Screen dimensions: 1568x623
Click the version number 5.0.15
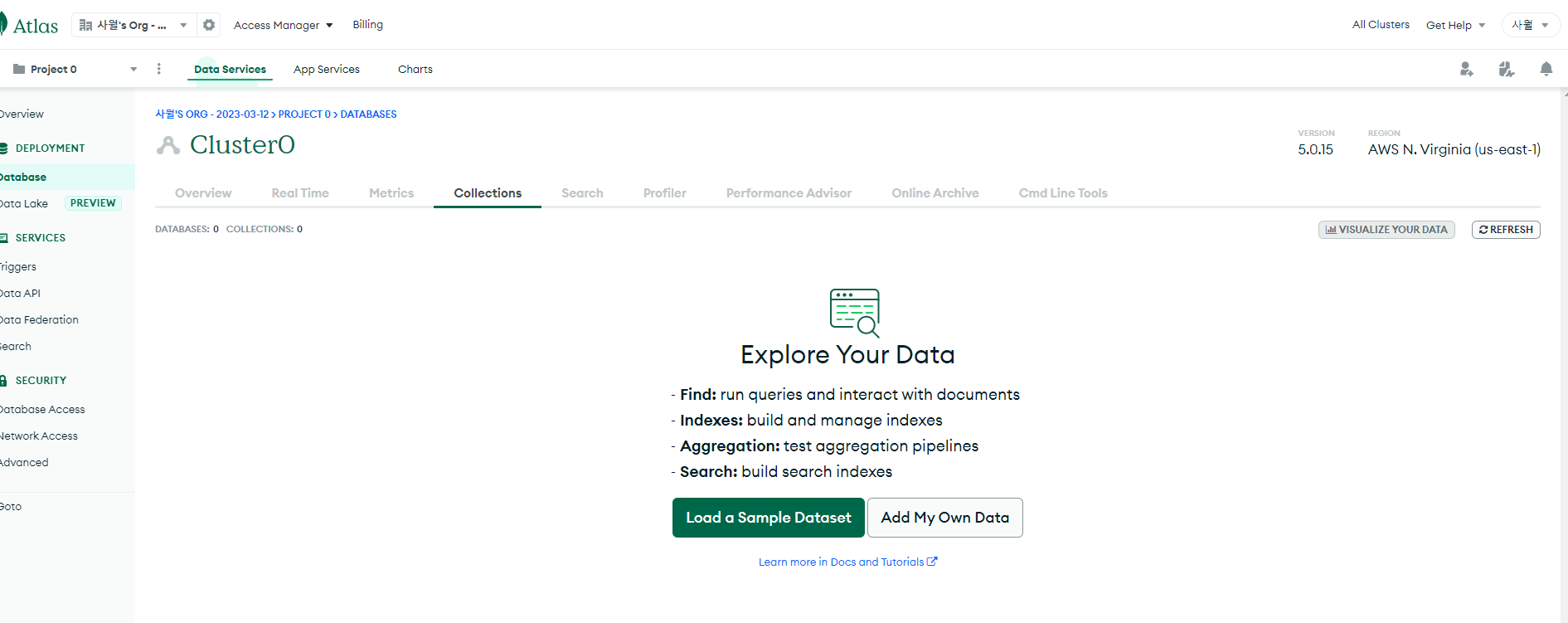point(1316,150)
